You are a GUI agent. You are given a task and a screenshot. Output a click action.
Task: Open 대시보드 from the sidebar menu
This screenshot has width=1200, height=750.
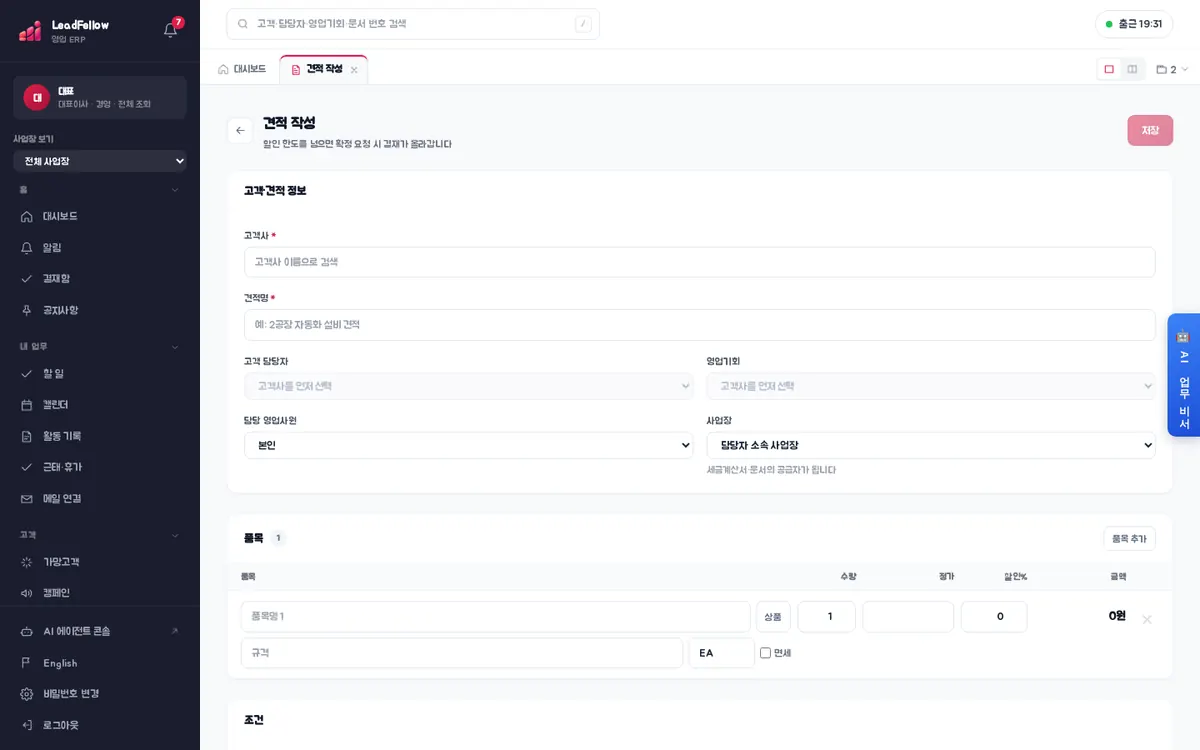(100, 216)
